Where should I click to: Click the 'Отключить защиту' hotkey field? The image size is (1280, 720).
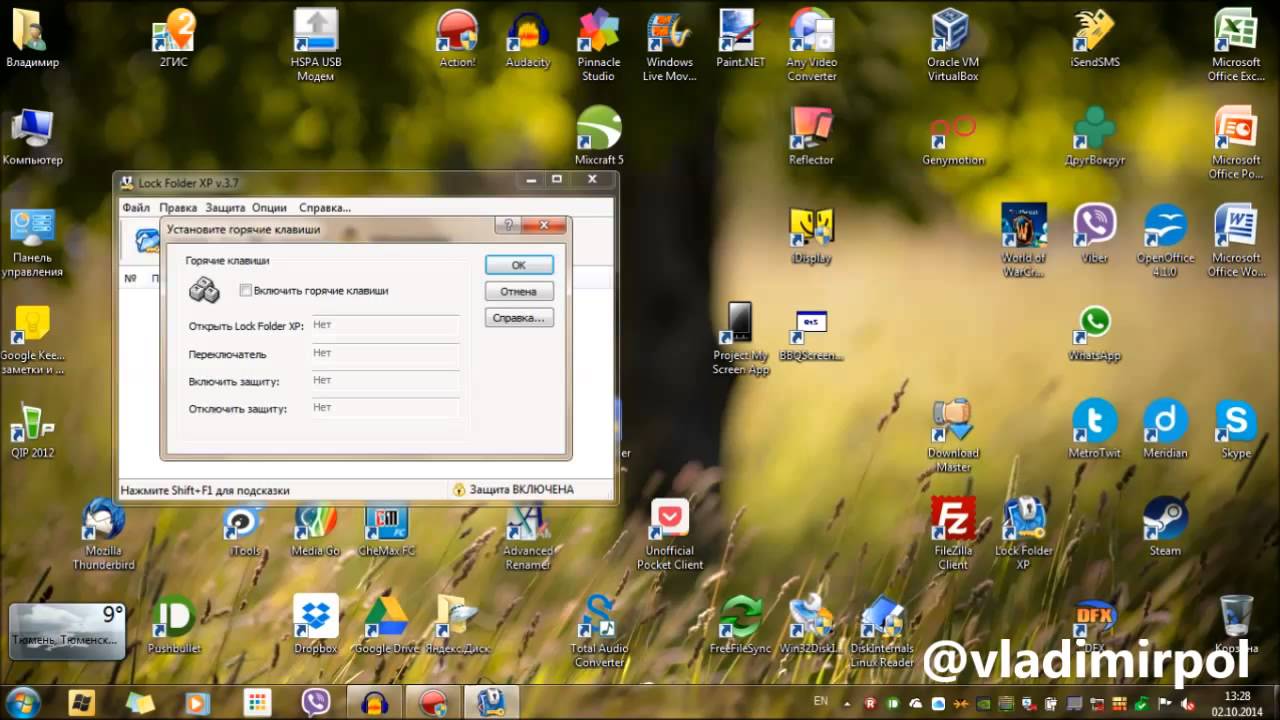pos(385,408)
